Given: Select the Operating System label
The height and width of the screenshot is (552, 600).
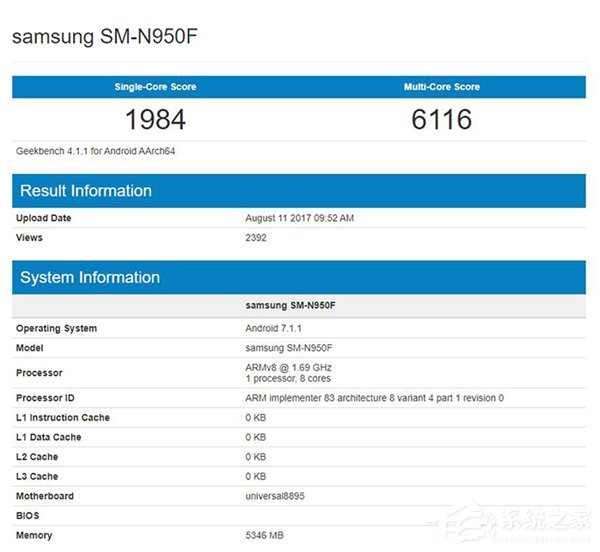Looking at the screenshot, I should pyautogui.click(x=56, y=329).
